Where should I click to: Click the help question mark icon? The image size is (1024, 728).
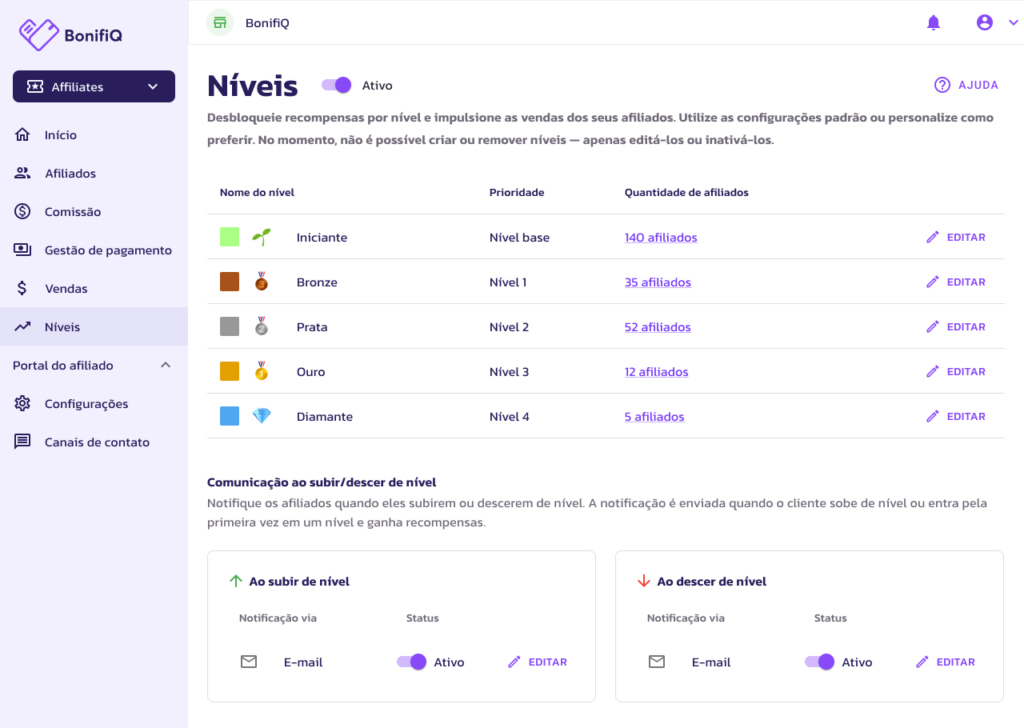click(x=942, y=85)
